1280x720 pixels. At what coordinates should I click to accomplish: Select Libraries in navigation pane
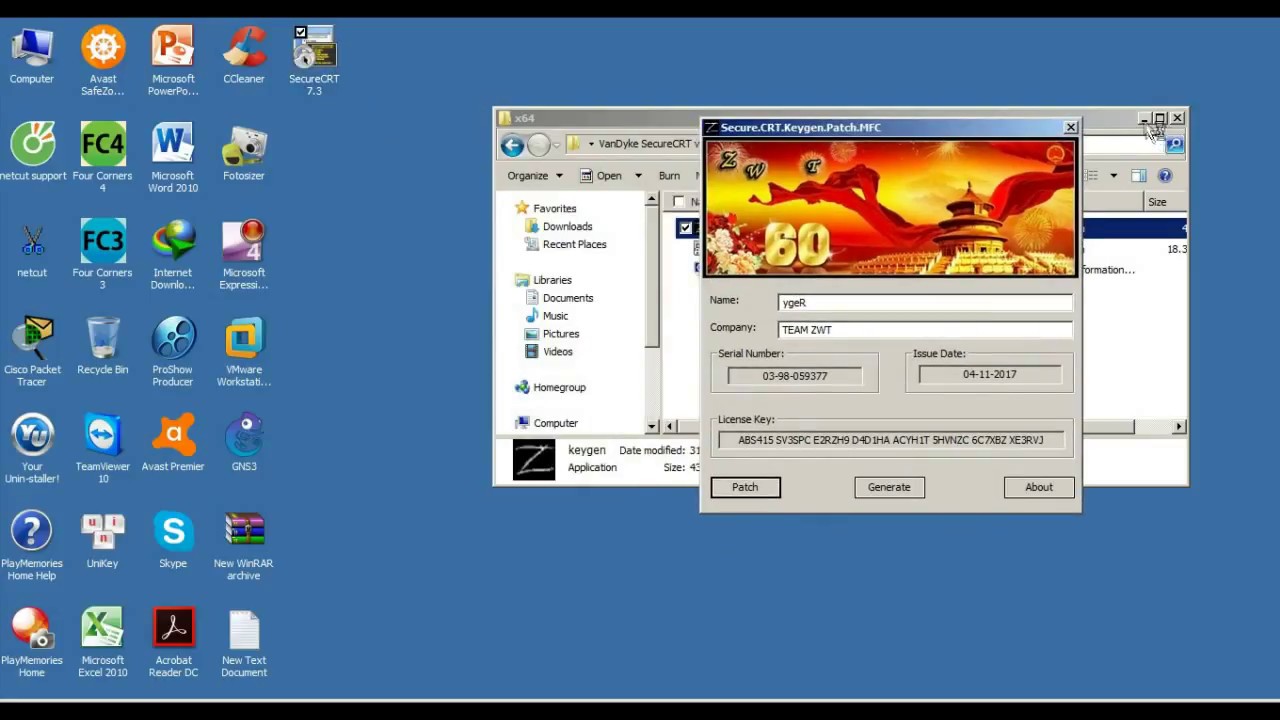coord(543,280)
